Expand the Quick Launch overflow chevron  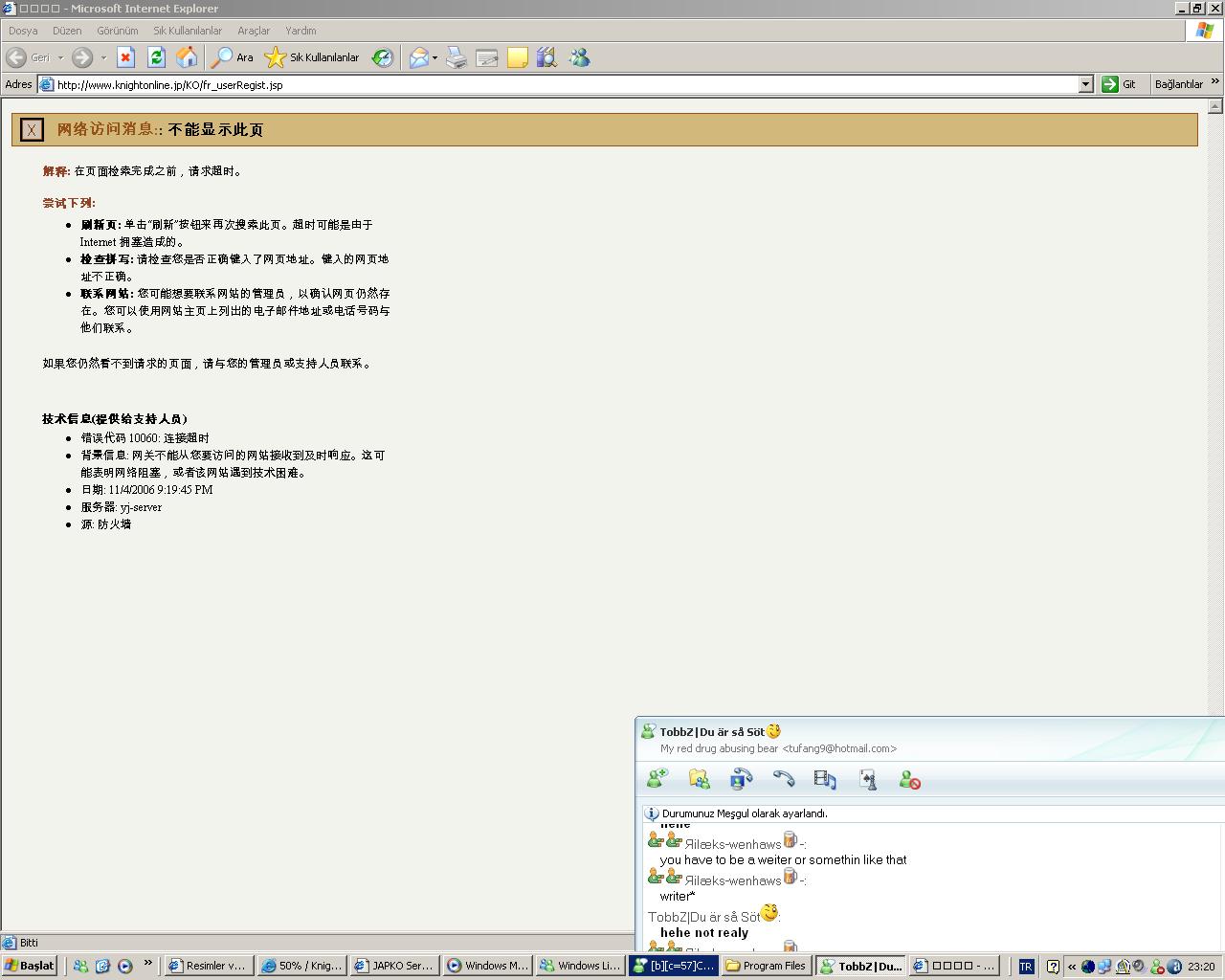click(x=147, y=963)
